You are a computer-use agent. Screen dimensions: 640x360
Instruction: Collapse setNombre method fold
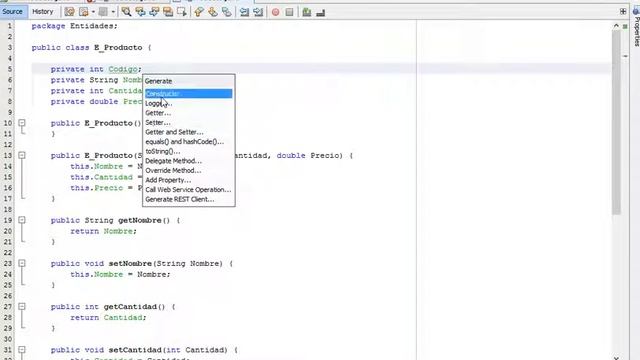(x=22, y=263)
